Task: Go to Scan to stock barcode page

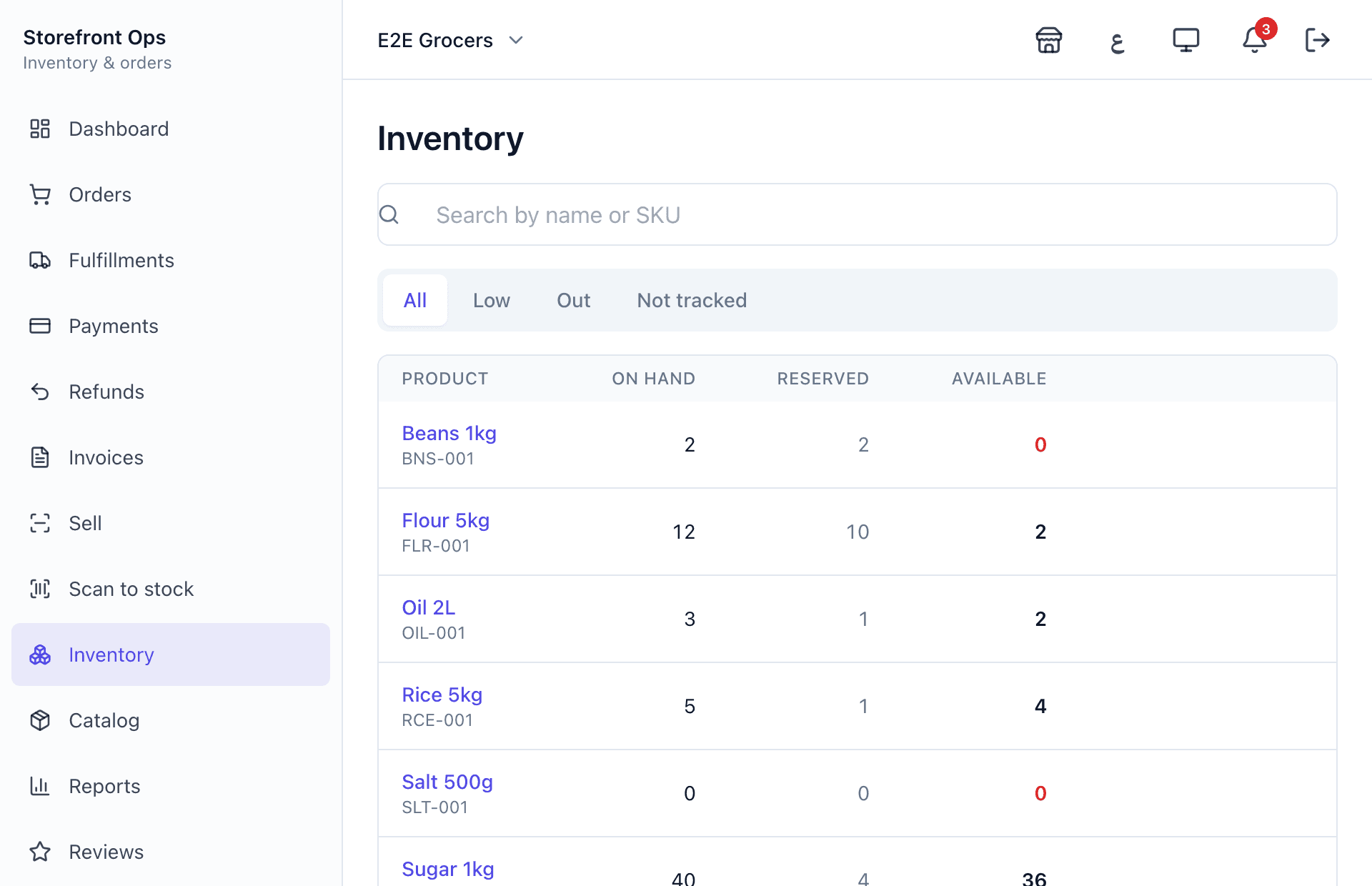Action: coord(171,589)
